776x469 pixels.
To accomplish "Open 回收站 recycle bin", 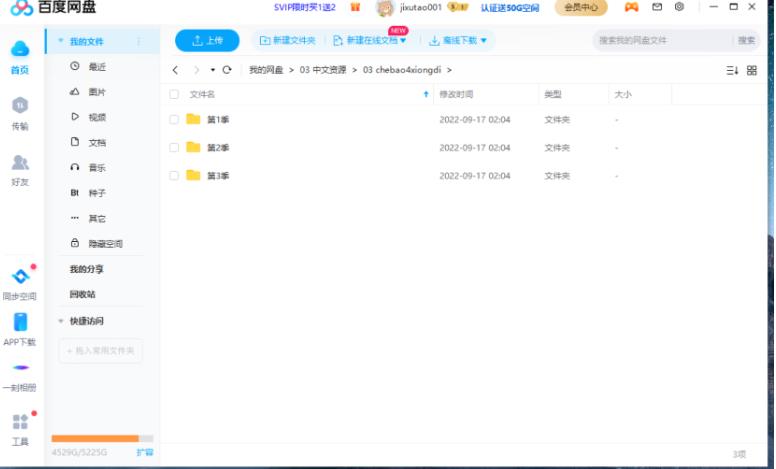I will coord(83,294).
